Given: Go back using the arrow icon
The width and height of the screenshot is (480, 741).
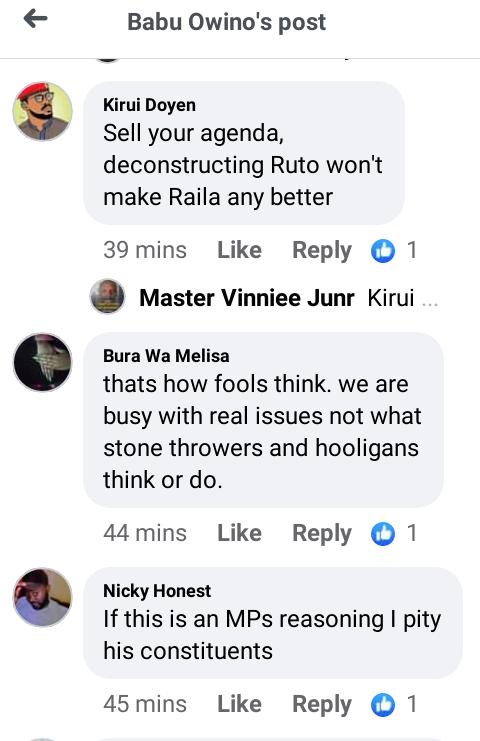Looking at the screenshot, I should point(35,19).
